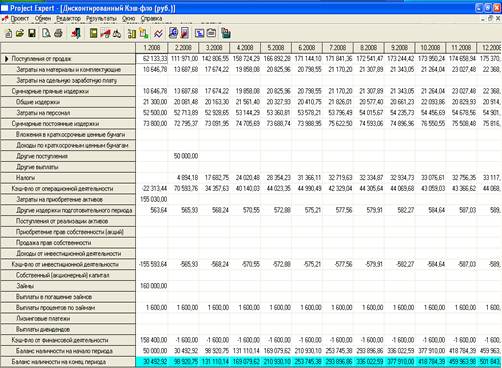Open print preview magnifier-page icon

pos(46,33)
